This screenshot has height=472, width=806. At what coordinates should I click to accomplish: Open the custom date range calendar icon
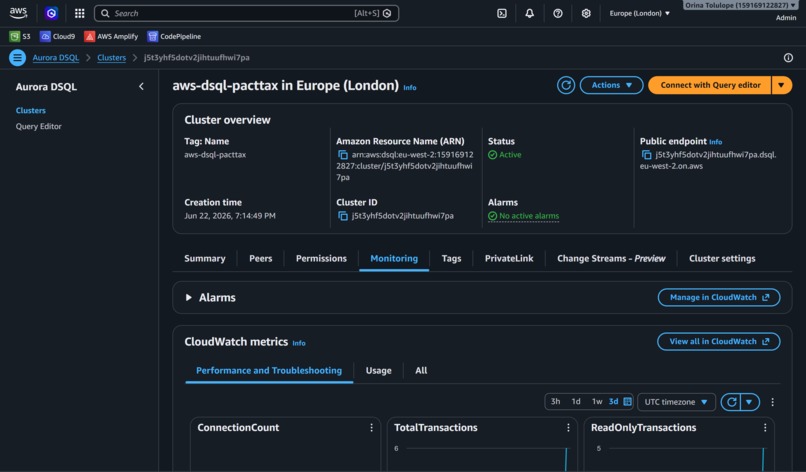tap(628, 402)
